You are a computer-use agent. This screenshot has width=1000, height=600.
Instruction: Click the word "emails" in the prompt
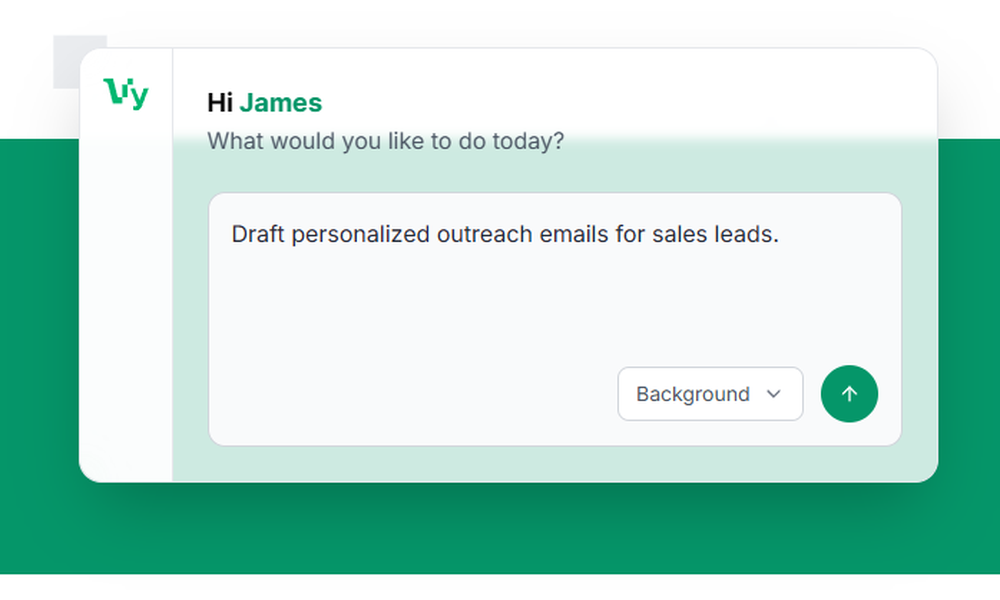tap(573, 235)
